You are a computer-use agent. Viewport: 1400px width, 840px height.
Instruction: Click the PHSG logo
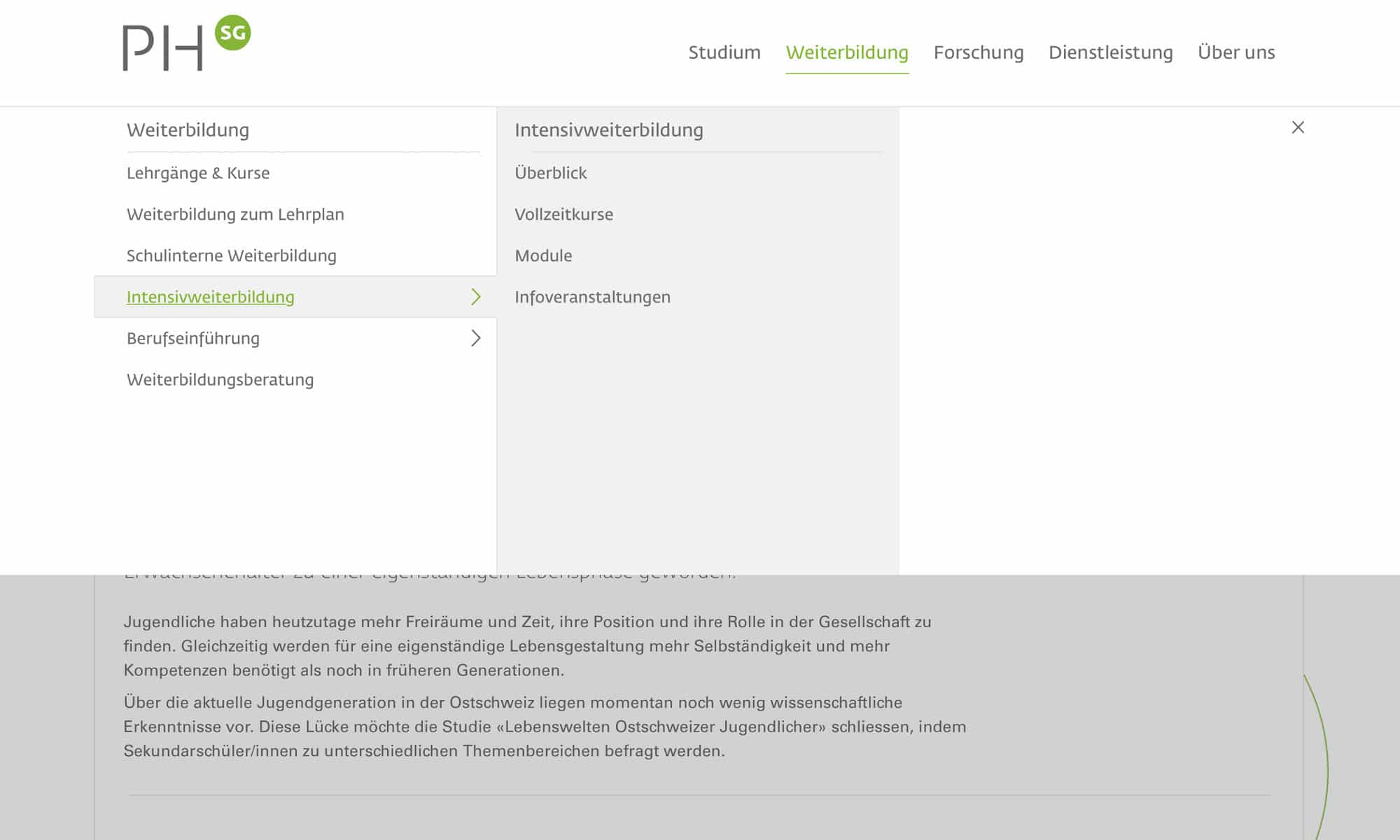coord(185,43)
